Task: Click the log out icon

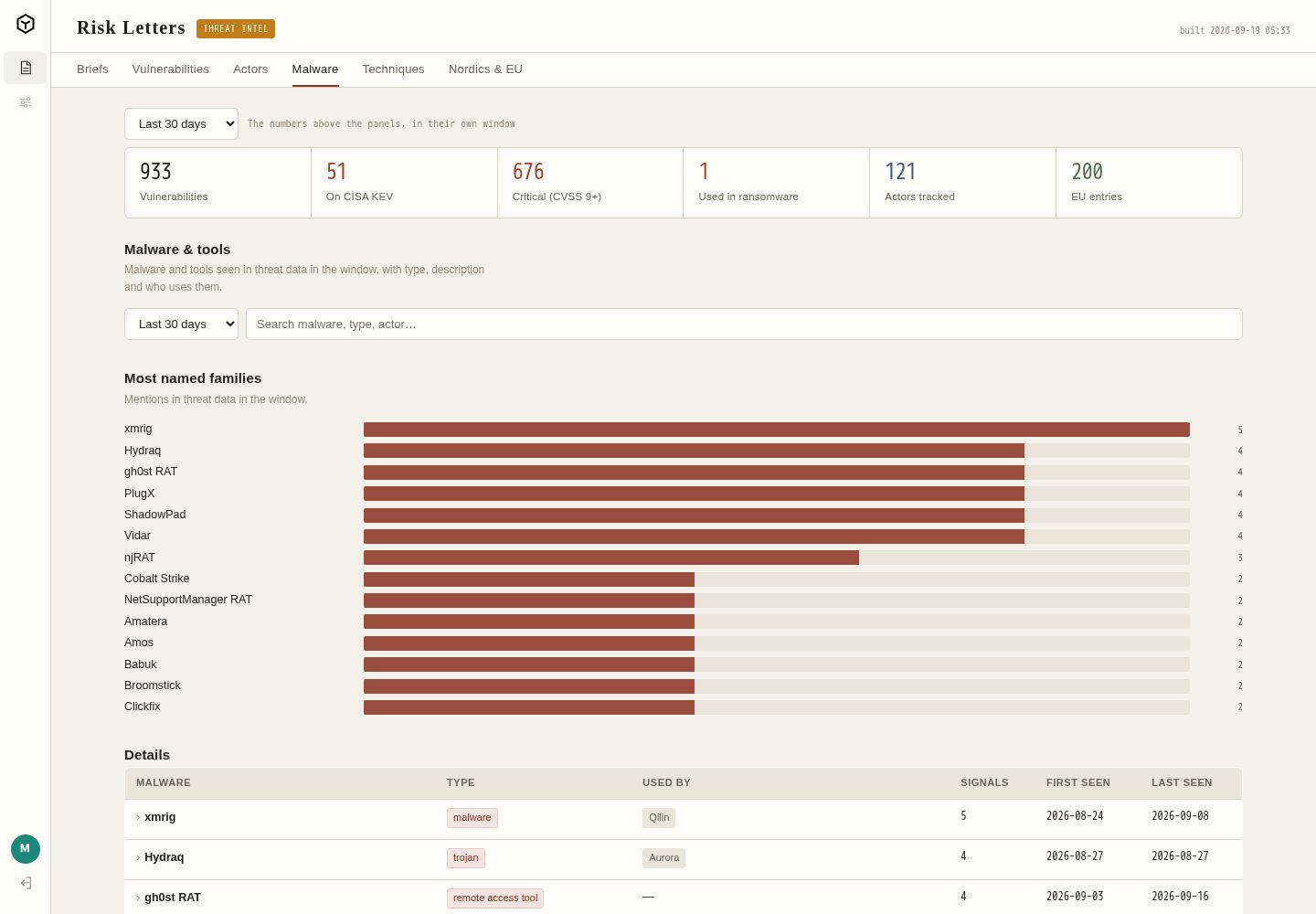Action: pyautogui.click(x=26, y=883)
